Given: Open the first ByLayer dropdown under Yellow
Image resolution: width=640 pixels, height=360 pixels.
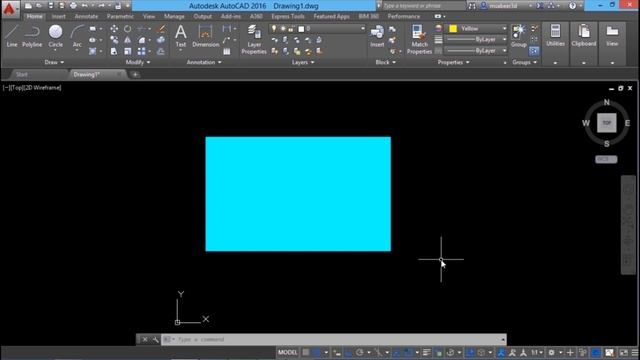Looking at the screenshot, I should (x=476, y=40).
